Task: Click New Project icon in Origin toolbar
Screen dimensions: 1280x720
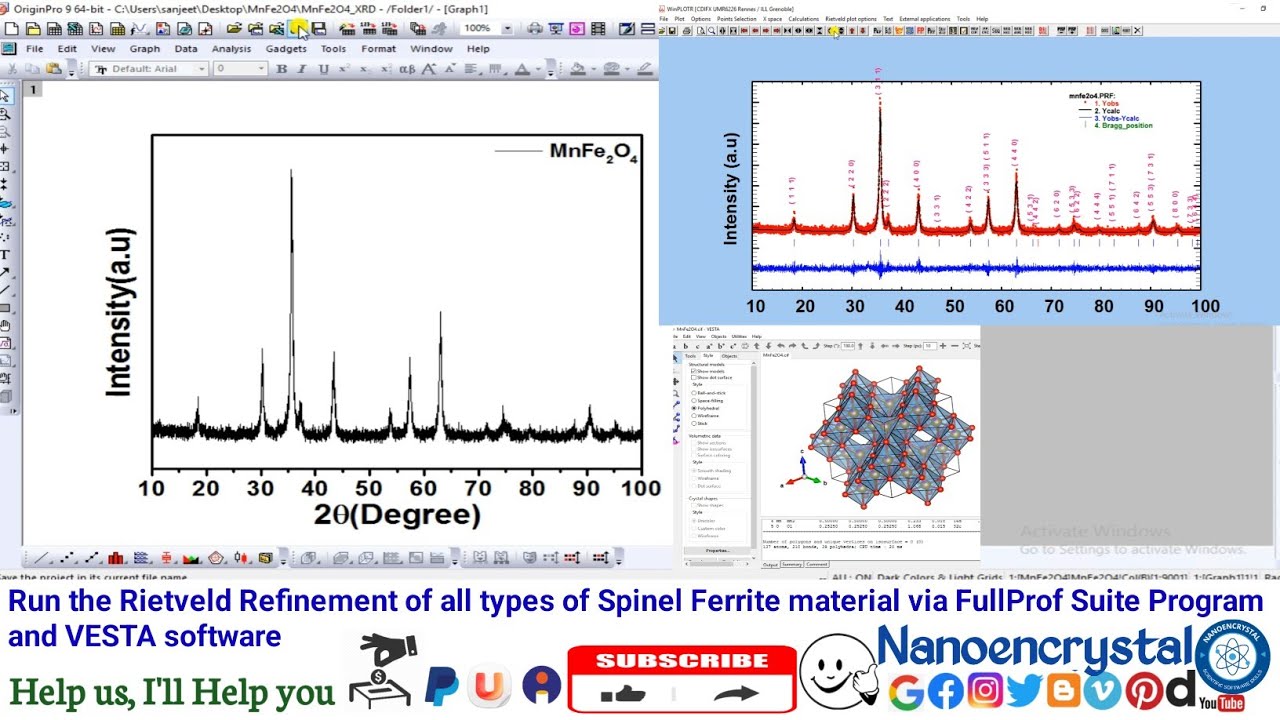Action: (x=11, y=29)
